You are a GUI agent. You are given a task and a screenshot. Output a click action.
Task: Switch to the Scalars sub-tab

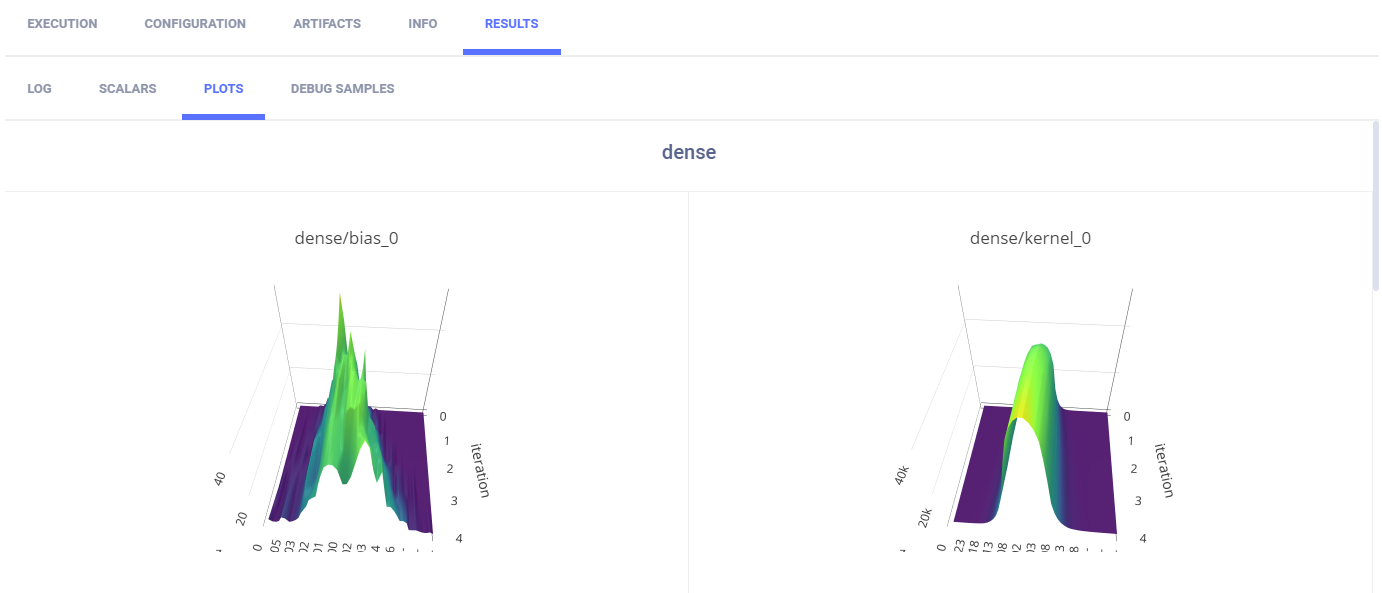[x=127, y=89]
